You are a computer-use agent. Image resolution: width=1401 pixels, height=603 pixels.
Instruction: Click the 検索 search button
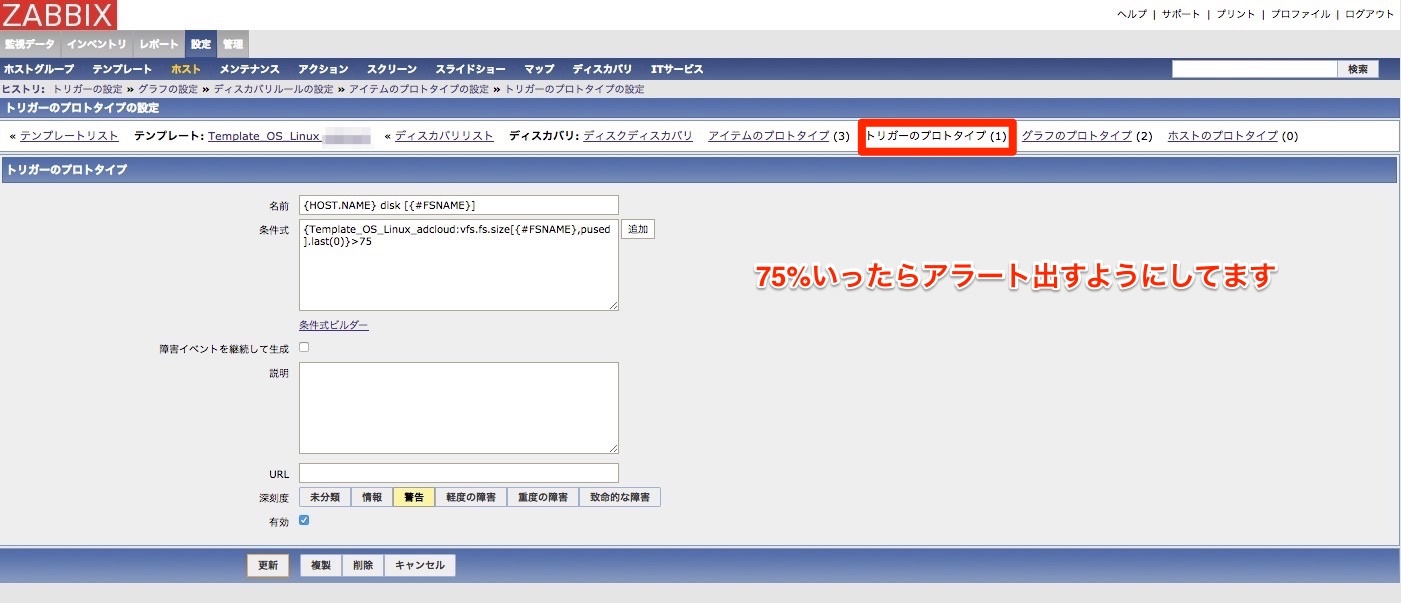coord(1357,69)
